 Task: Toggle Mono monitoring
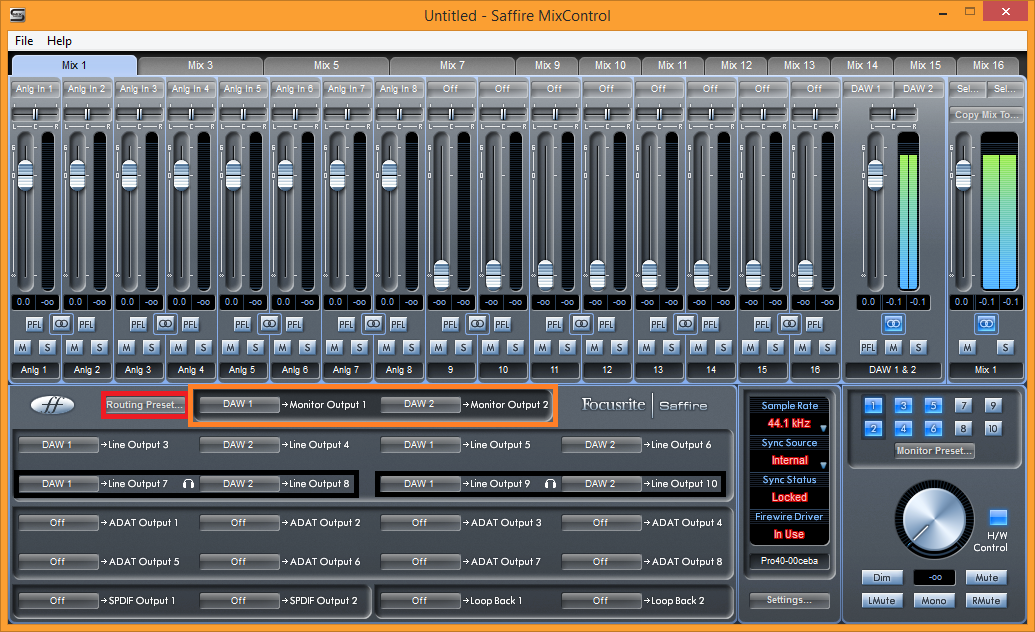(x=933, y=600)
